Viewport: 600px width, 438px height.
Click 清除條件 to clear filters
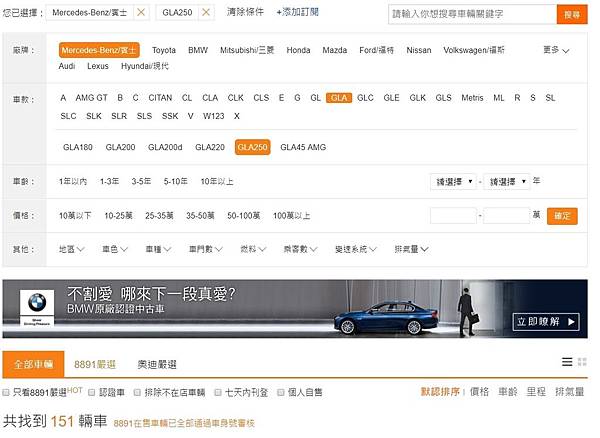coord(245,12)
